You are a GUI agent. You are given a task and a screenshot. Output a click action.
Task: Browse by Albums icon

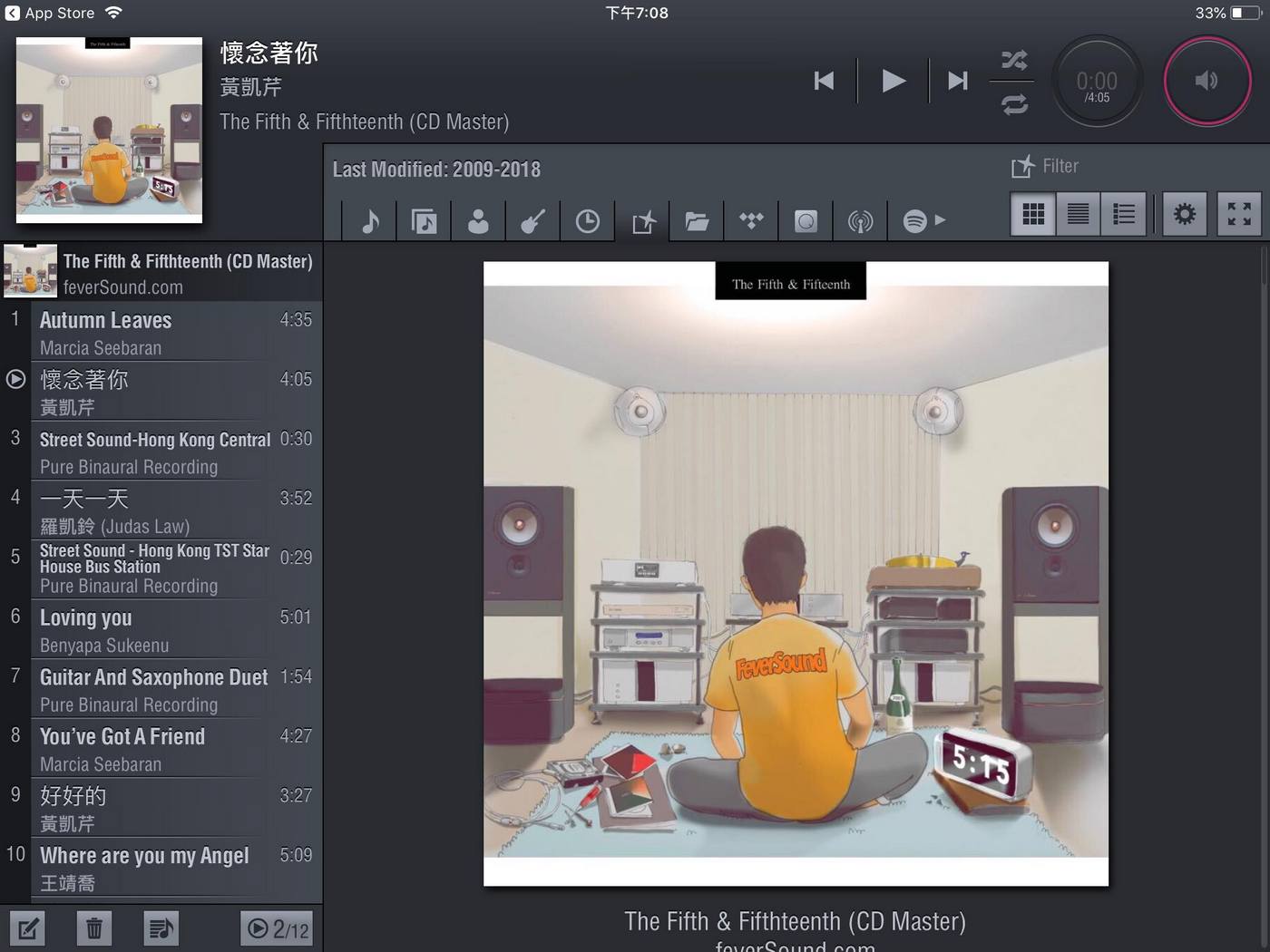[x=424, y=220]
